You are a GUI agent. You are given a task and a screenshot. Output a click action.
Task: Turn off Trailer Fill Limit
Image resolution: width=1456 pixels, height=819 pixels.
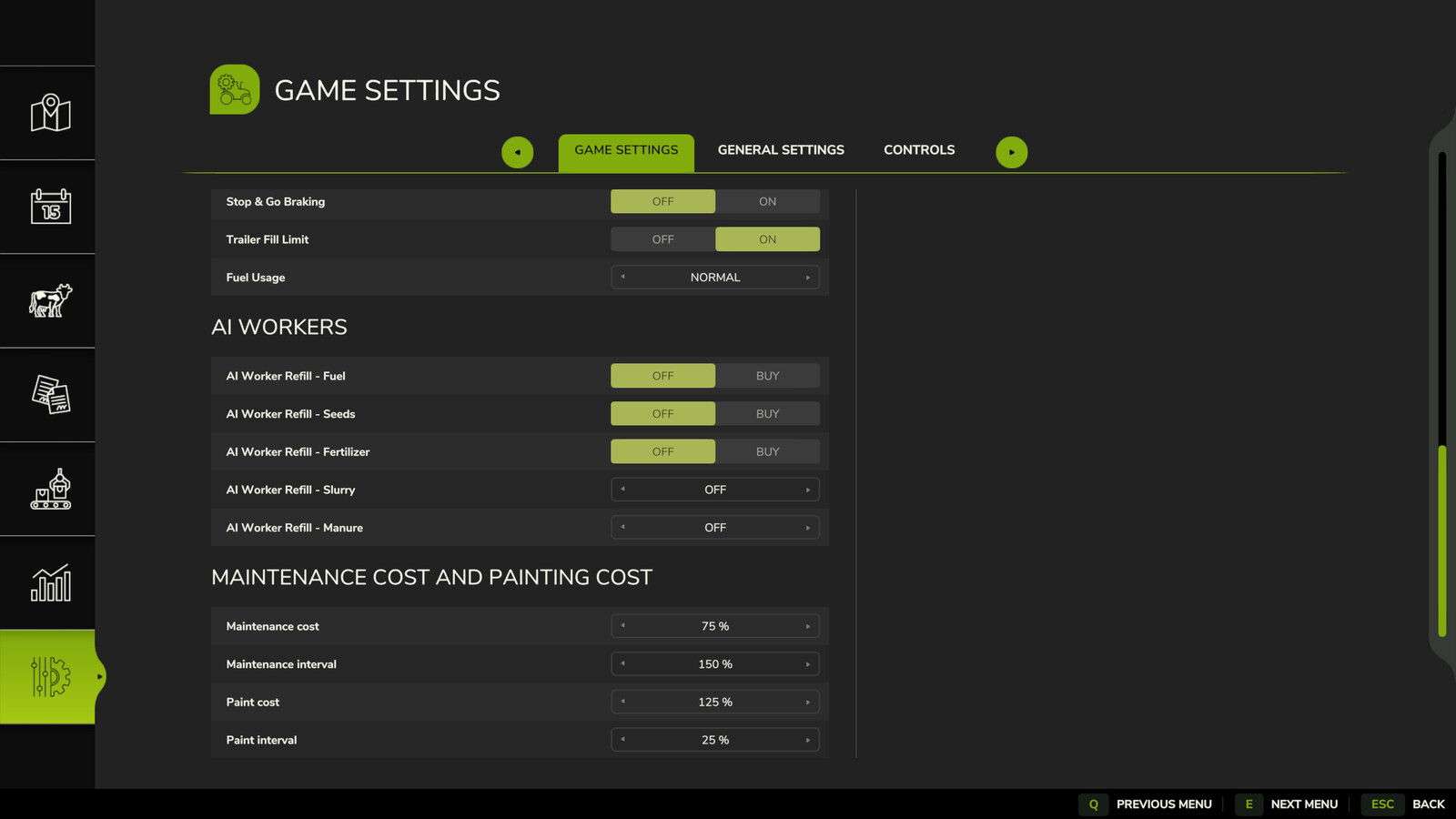pos(662,238)
